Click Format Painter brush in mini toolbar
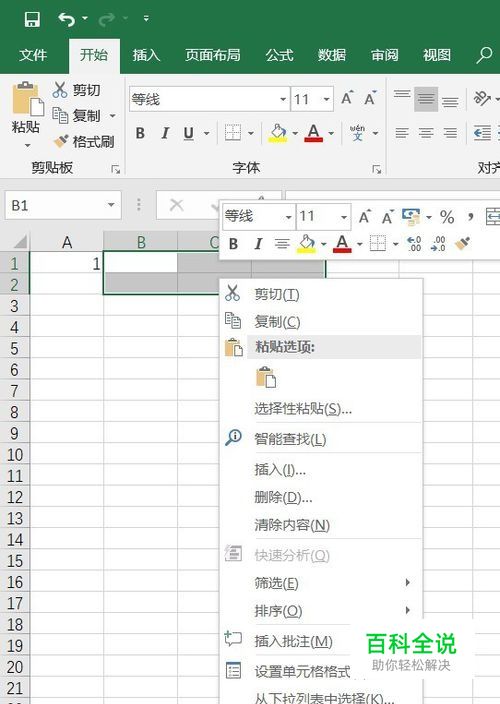500x704 pixels. pos(462,244)
